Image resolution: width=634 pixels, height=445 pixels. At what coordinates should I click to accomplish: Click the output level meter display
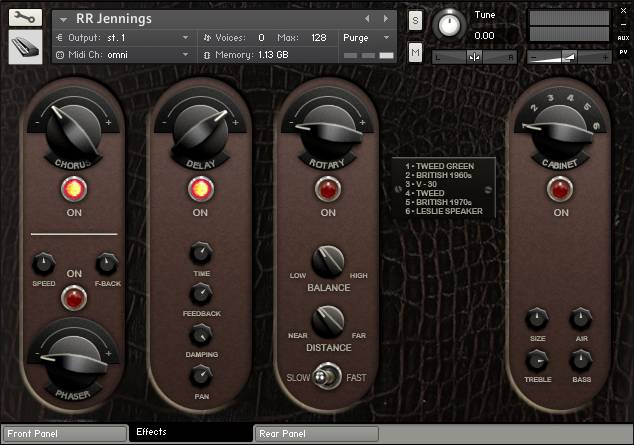(569, 26)
